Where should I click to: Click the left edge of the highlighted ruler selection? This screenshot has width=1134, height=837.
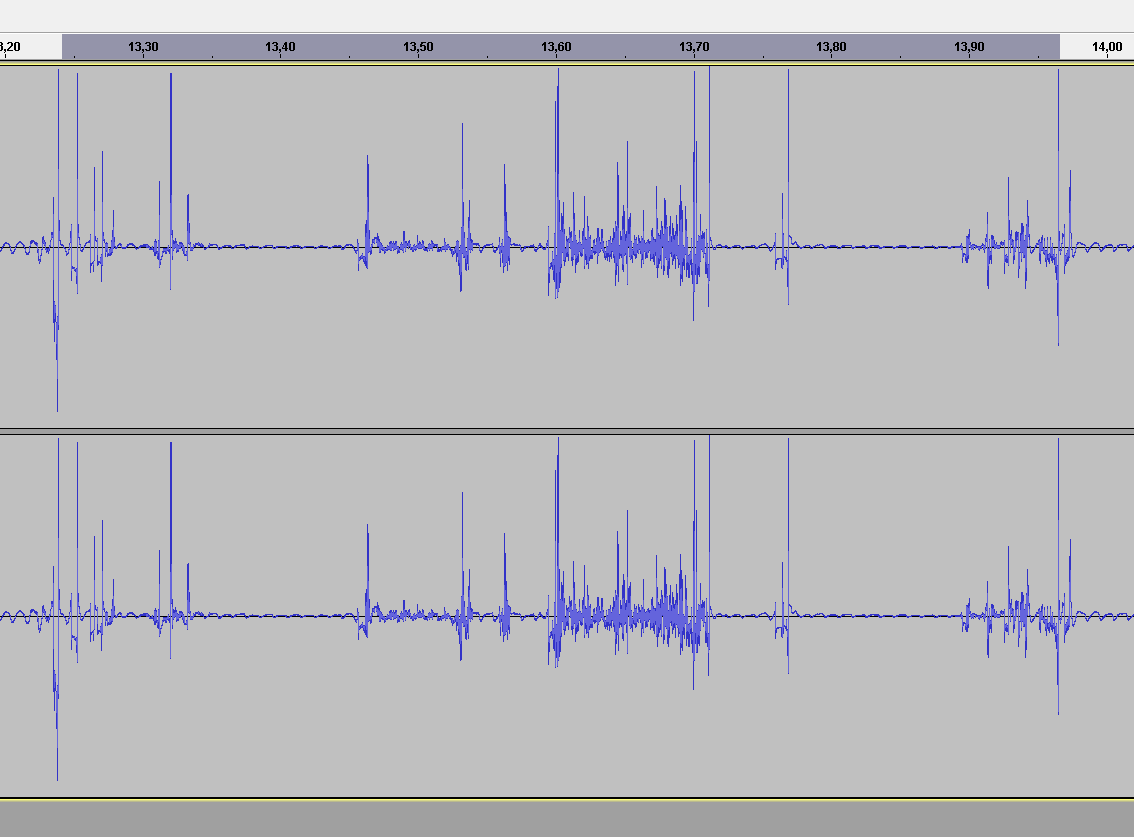(x=63, y=47)
